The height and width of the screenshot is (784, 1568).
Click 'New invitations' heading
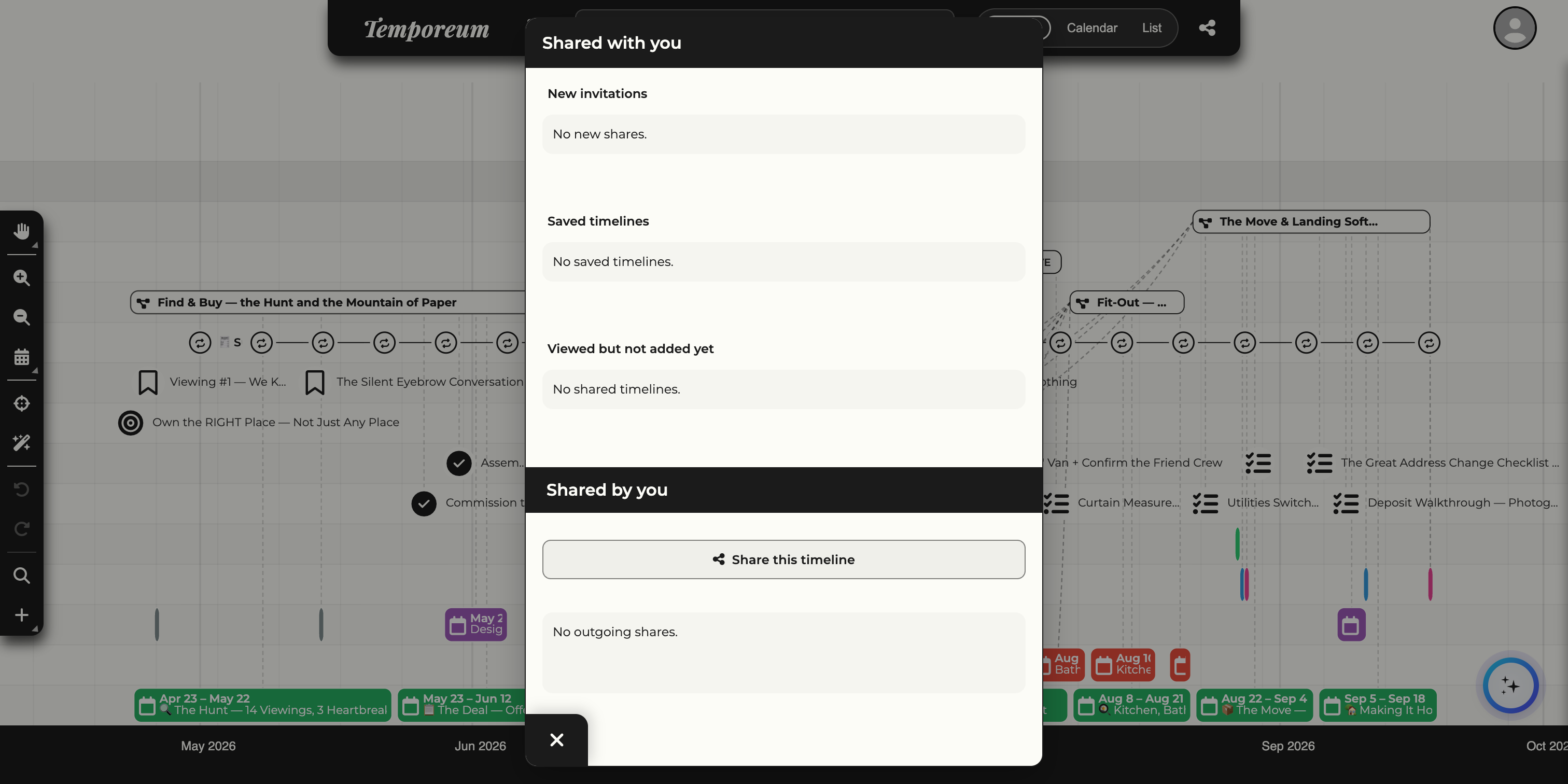pyautogui.click(x=597, y=94)
